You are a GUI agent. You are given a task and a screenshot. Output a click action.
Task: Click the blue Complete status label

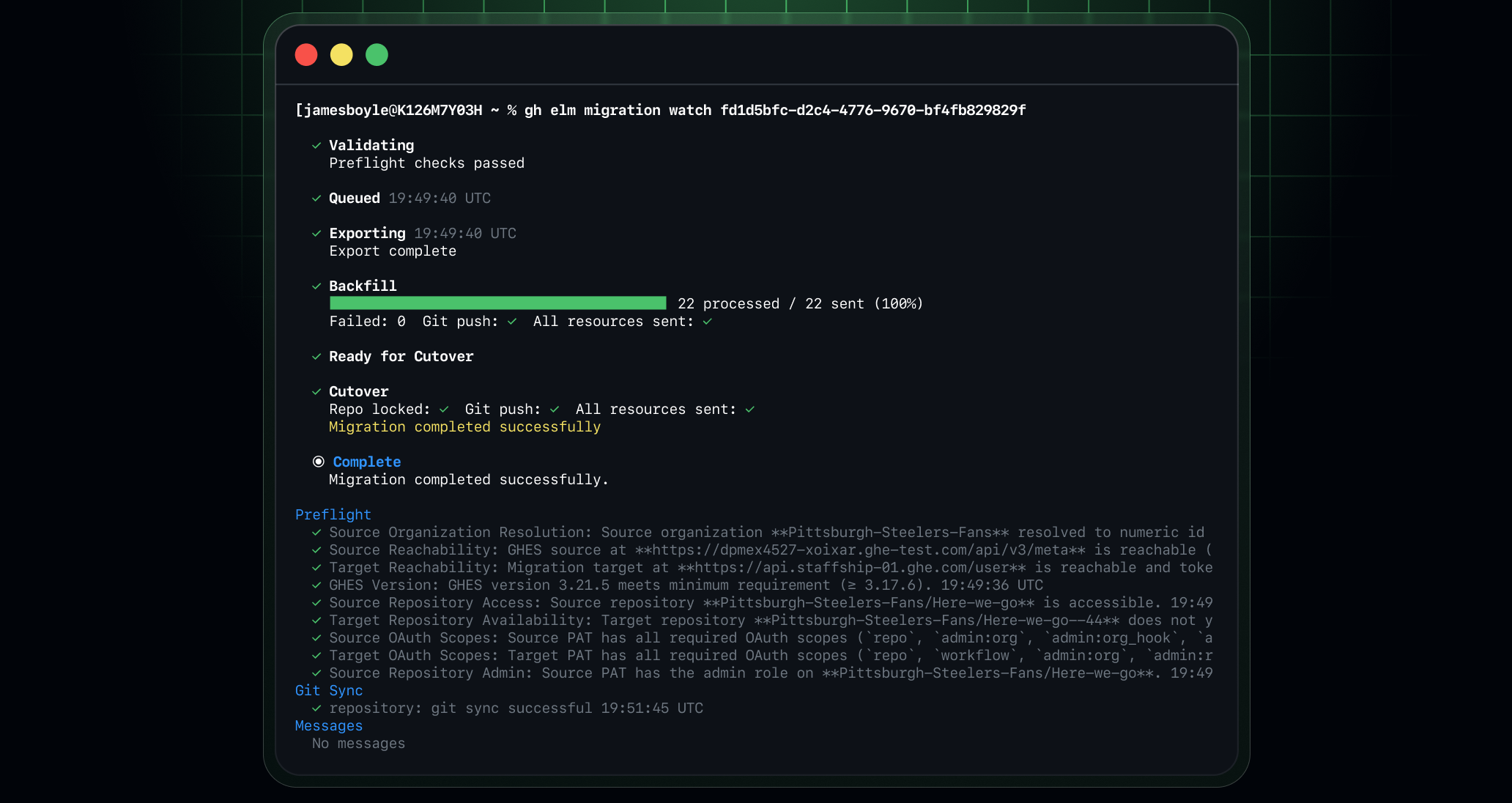(367, 462)
